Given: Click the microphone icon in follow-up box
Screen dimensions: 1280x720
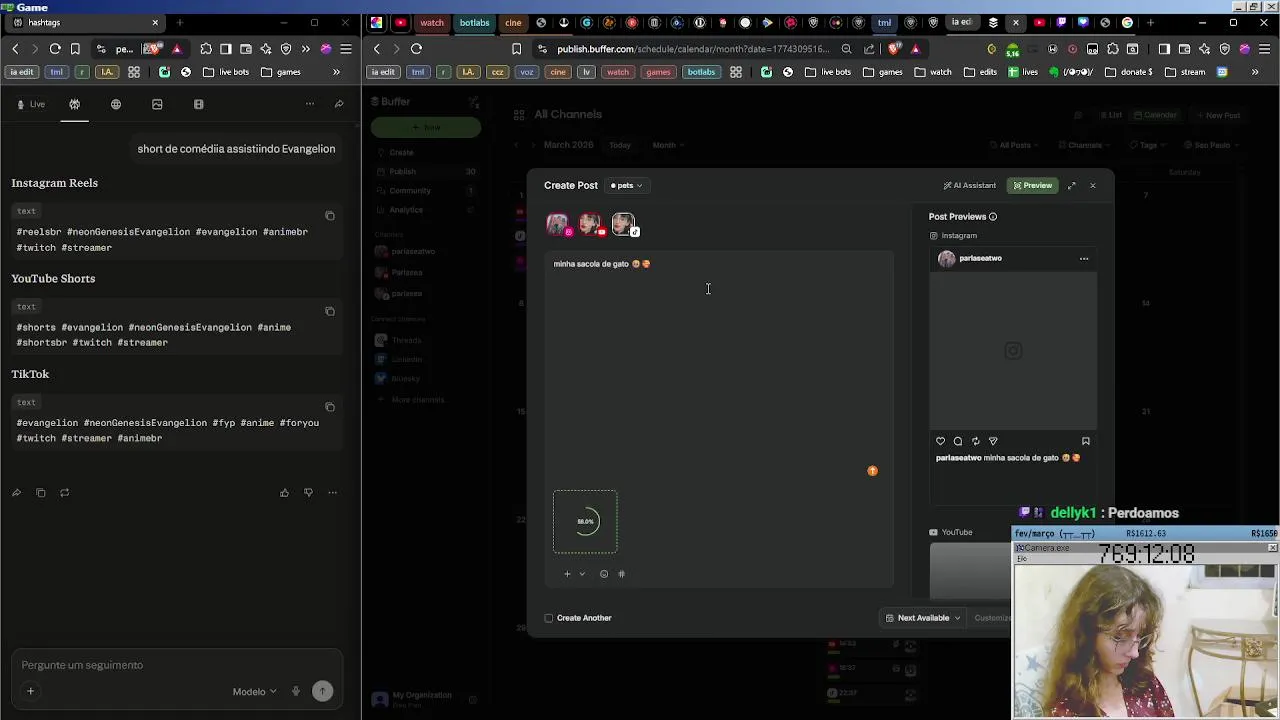Looking at the screenshot, I should point(296,691).
